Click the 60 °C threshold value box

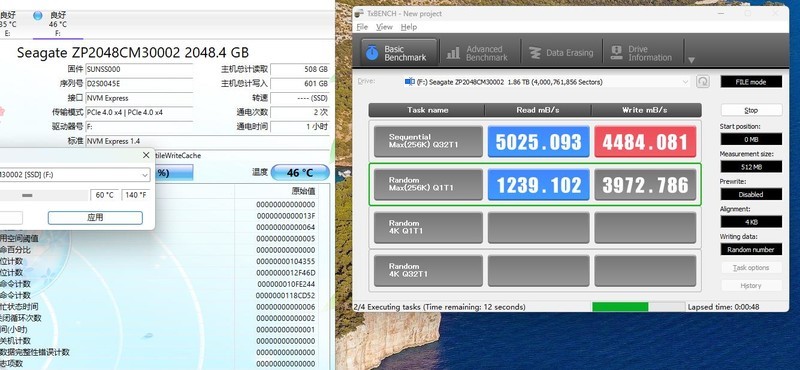(105, 195)
